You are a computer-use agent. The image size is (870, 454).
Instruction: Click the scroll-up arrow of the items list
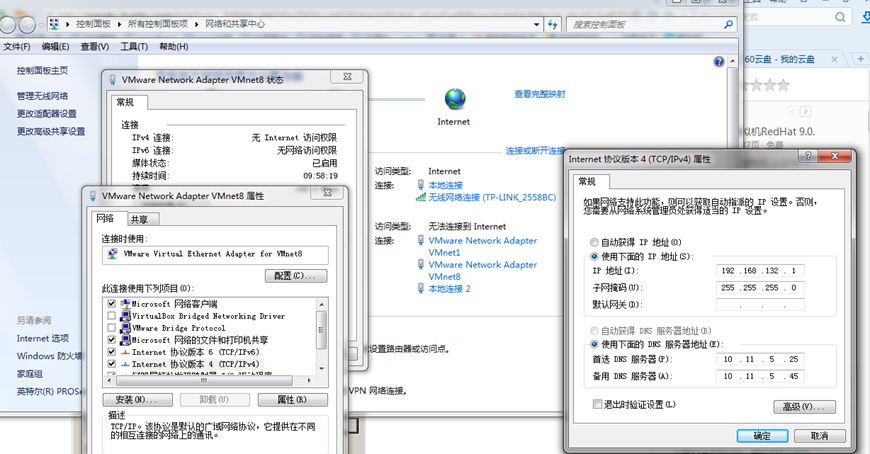(321, 304)
